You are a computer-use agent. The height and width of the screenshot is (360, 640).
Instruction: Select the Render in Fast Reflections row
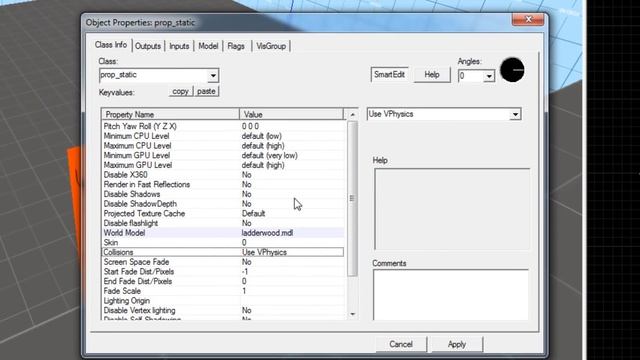click(x=223, y=184)
